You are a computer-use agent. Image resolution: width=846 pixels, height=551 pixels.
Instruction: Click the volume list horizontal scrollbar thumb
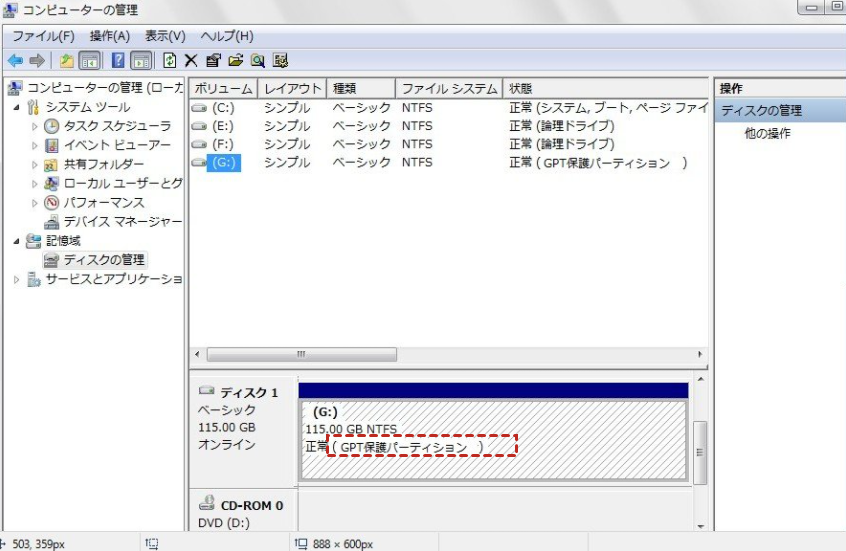(x=302, y=355)
